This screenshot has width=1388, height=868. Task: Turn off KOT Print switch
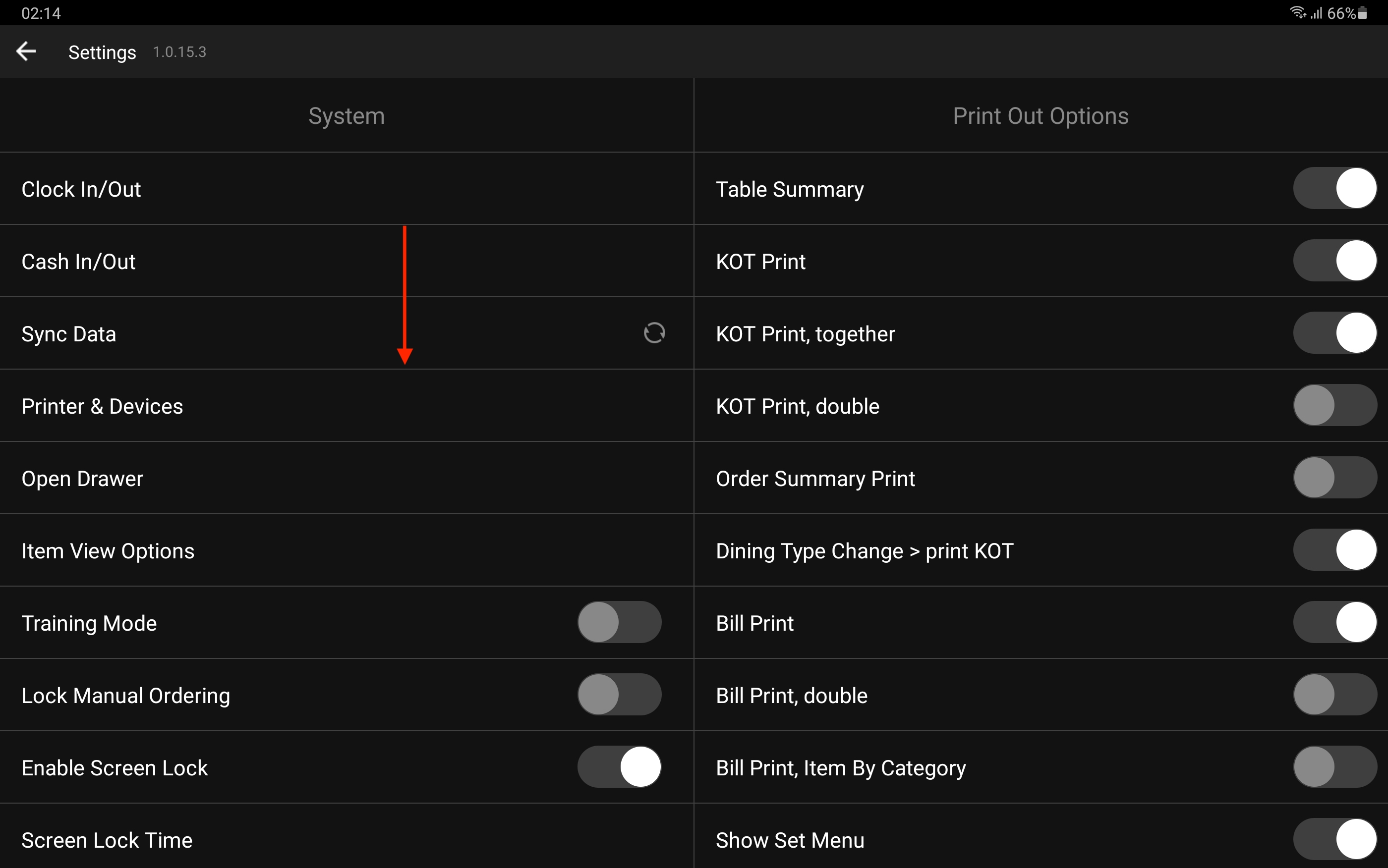pos(1334,261)
